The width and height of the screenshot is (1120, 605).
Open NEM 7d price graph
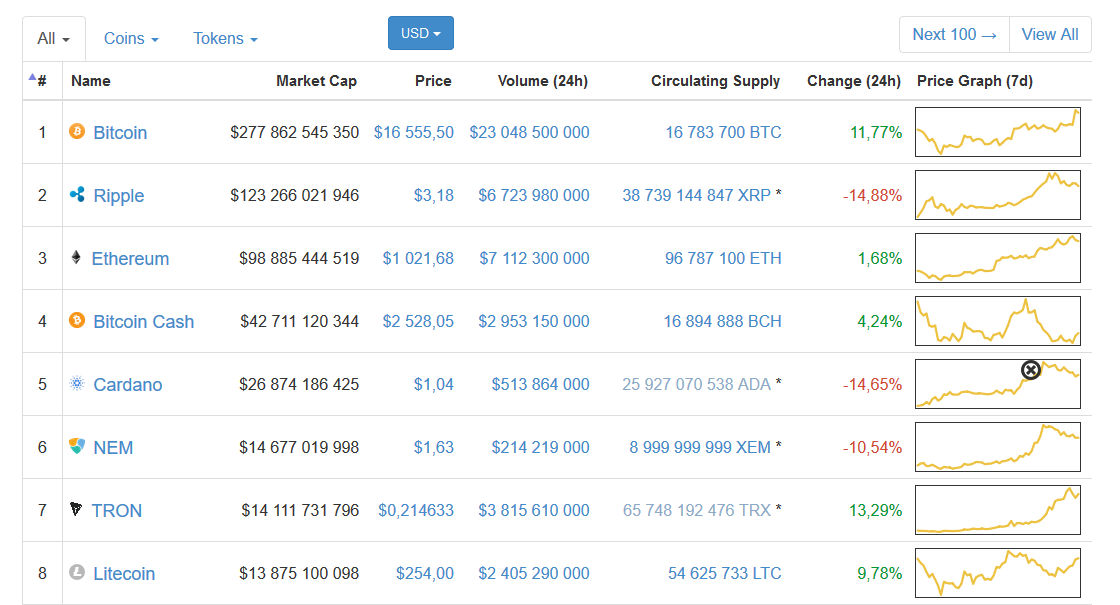click(x=998, y=447)
